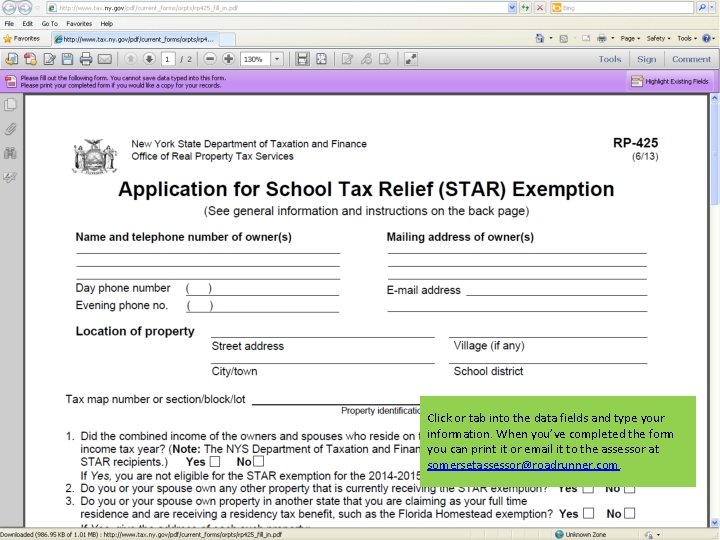This screenshot has width=720, height=540.
Task: Click the convert PDF icon with red badge
Action: (x=30, y=59)
